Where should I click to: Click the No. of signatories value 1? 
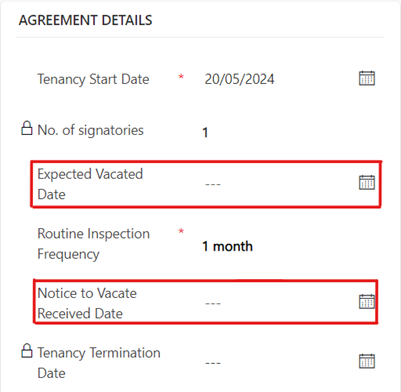coord(205,132)
